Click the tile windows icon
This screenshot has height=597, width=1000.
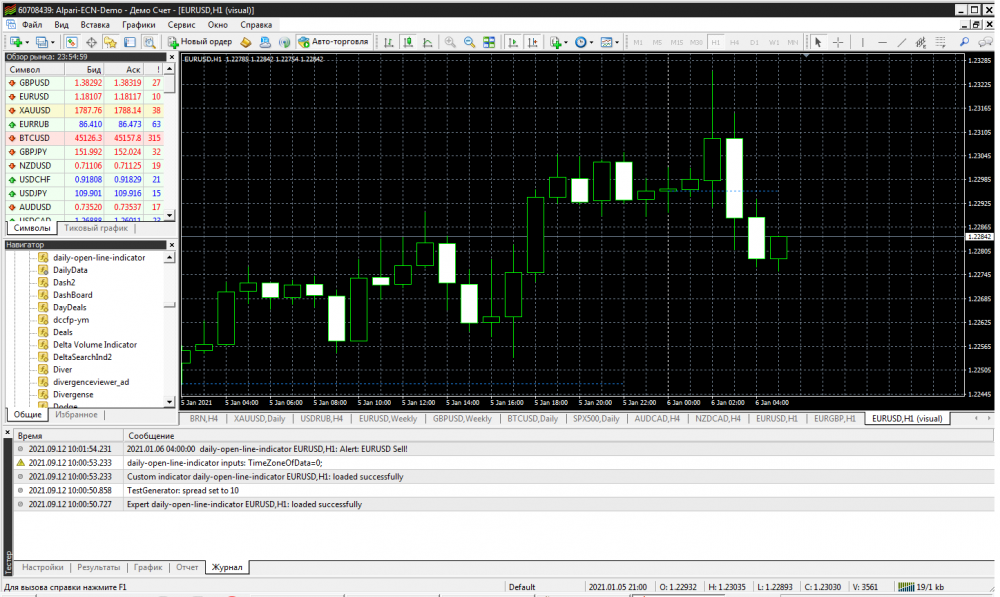[489, 42]
